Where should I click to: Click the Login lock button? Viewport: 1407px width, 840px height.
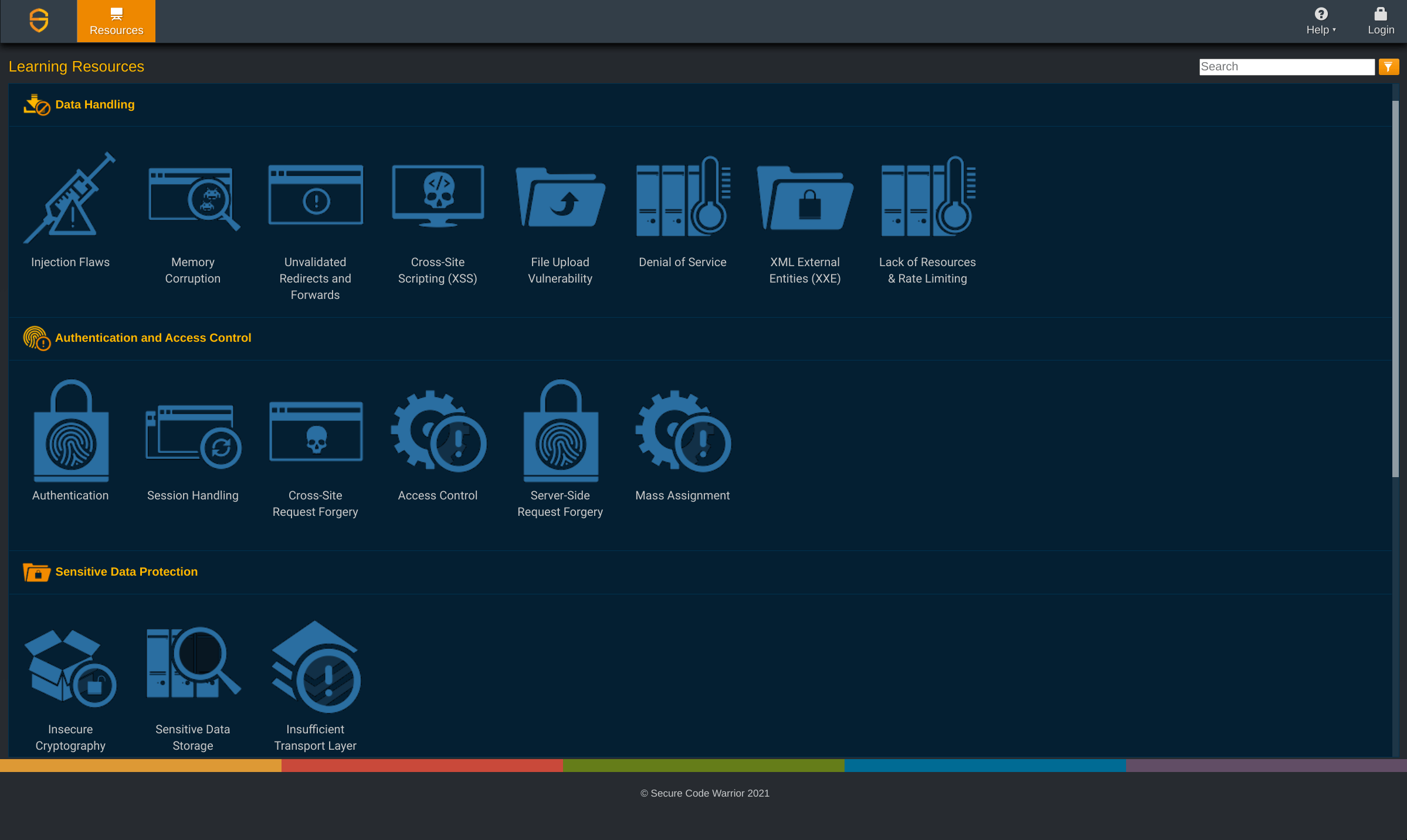click(1381, 21)
